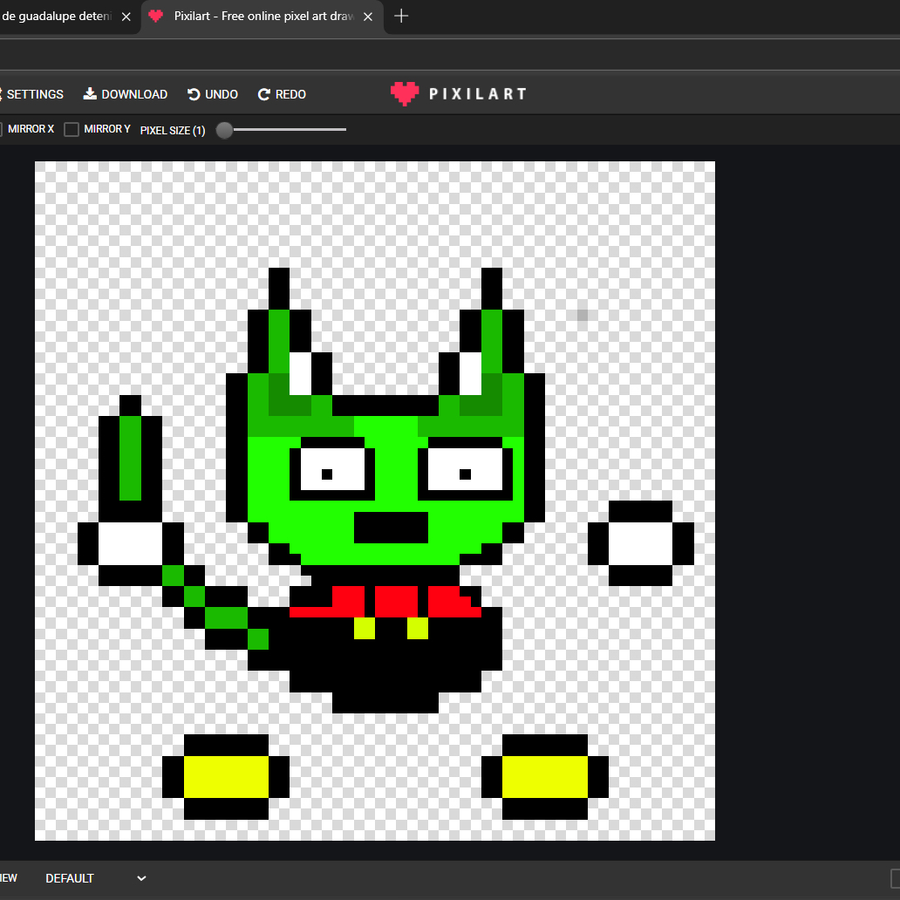Screen dimensions: 900x900
Task: Click the character's black mouth on the canvas
Action: click(x=391, y=527)
